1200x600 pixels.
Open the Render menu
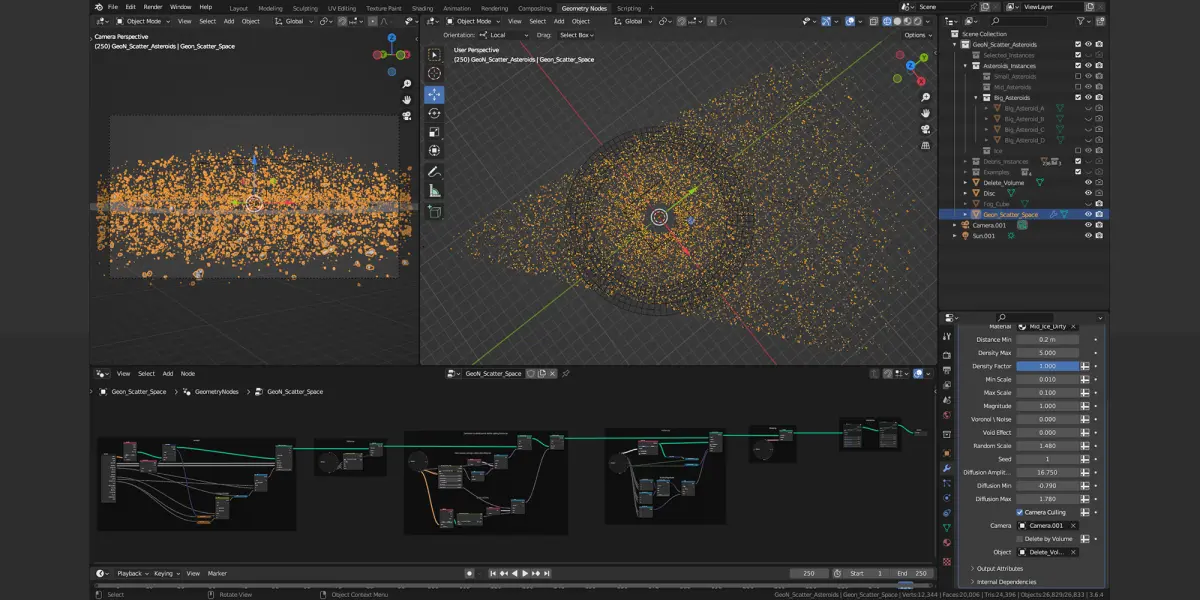click(153, 7)
